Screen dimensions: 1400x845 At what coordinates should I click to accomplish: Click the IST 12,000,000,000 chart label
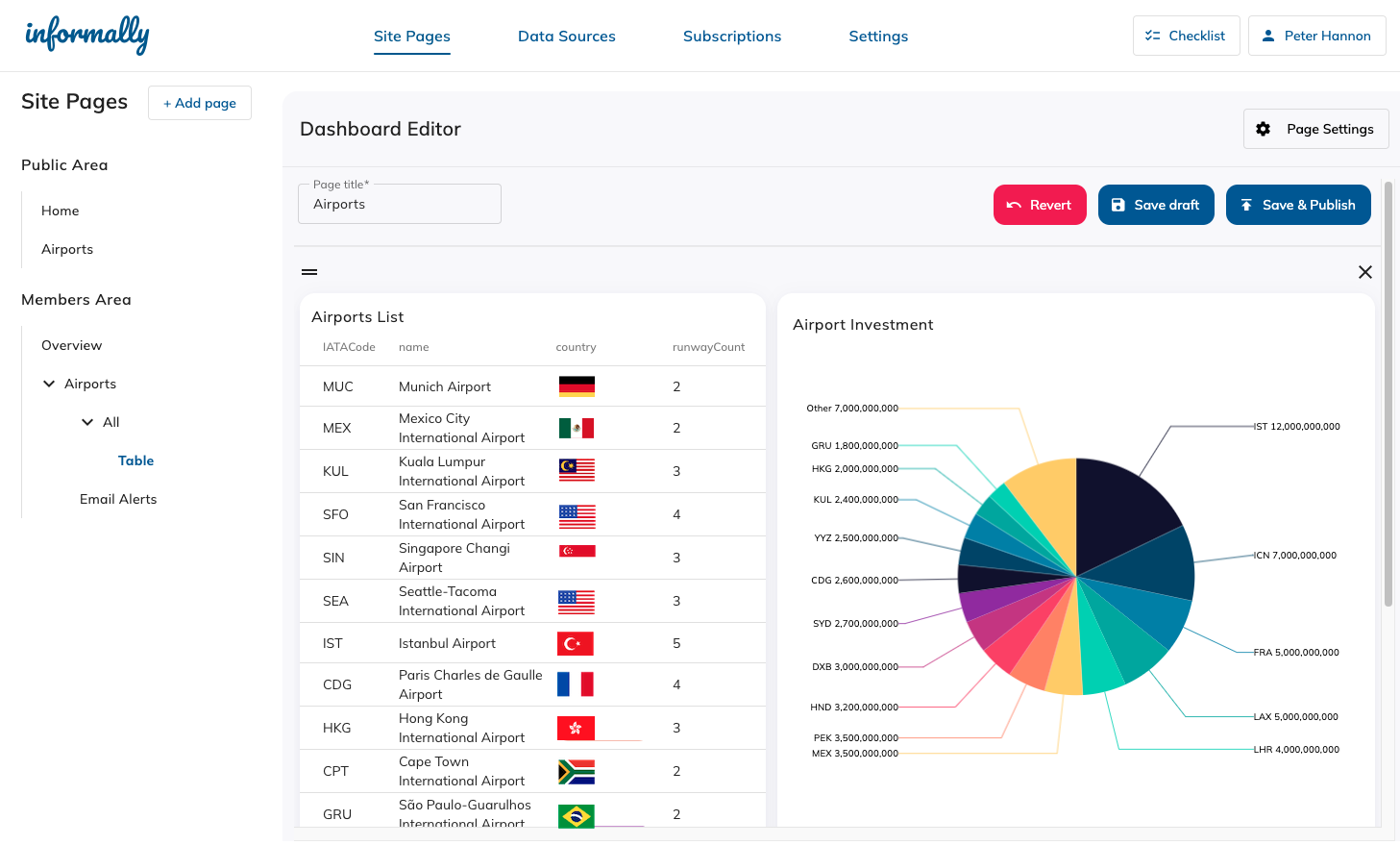tap(1297, 426)
